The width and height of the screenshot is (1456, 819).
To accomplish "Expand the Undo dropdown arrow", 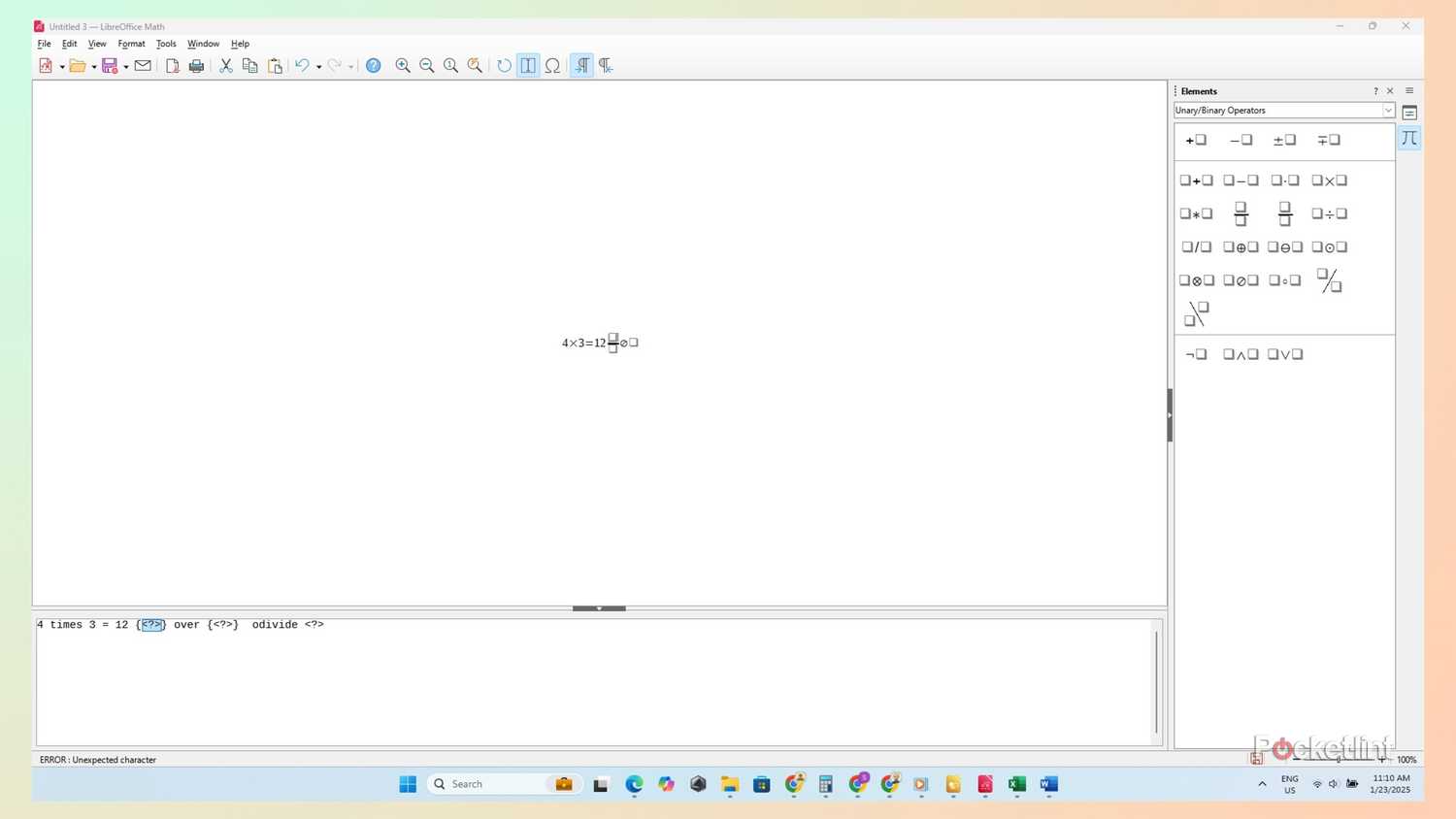I will 317,65.
